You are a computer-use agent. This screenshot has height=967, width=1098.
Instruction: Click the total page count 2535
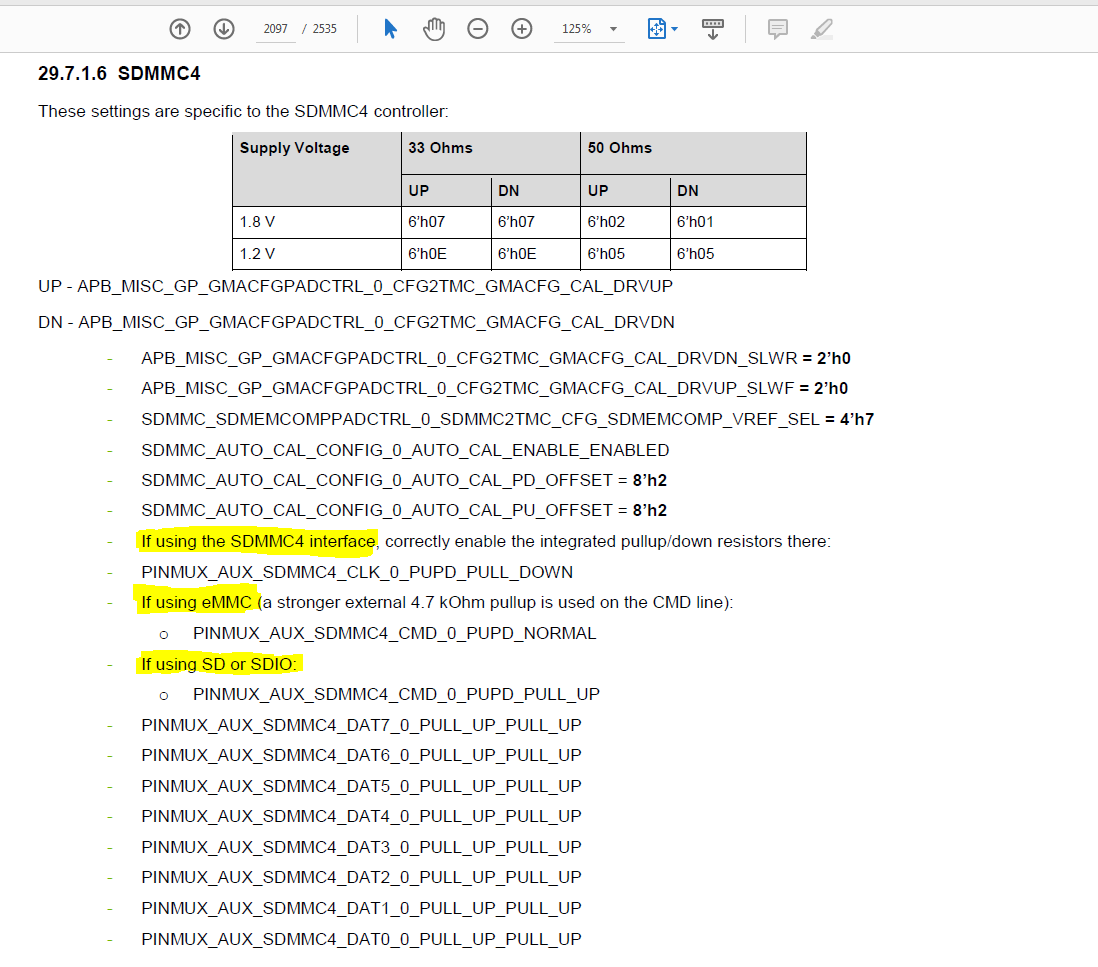(324, 29)
